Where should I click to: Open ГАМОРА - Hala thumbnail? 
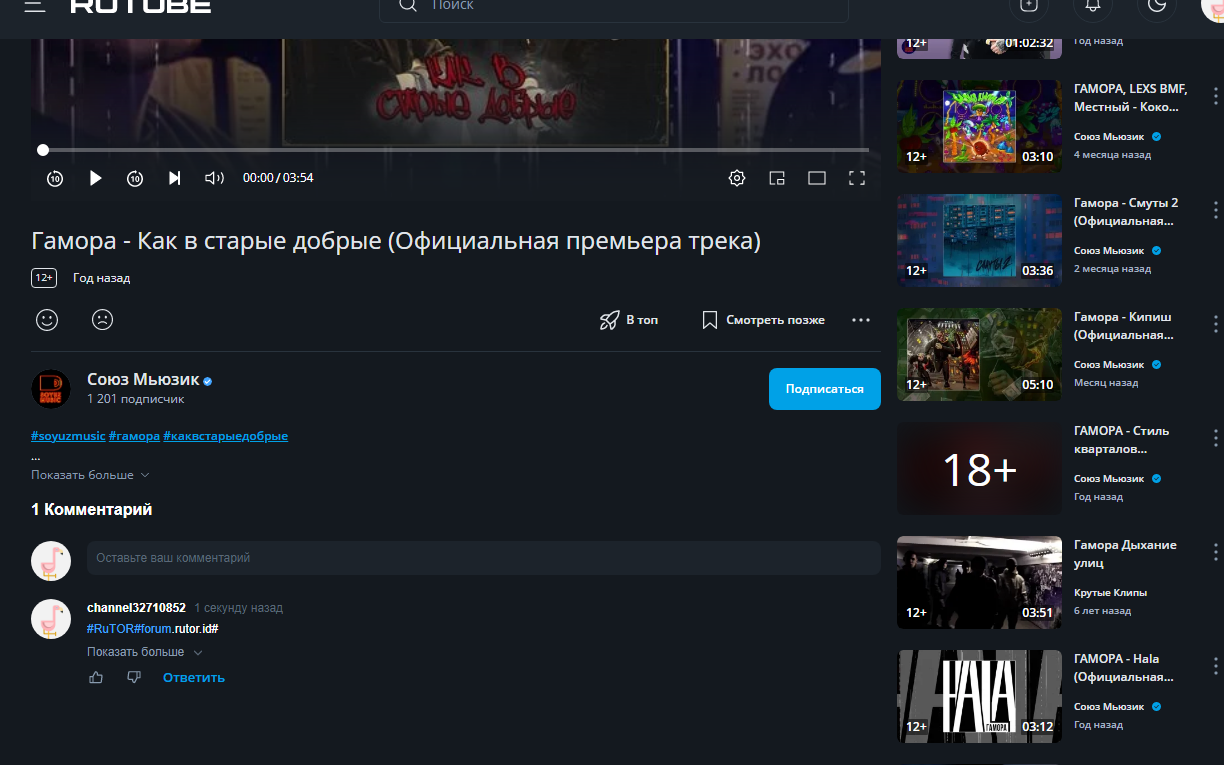pos(979,697)
